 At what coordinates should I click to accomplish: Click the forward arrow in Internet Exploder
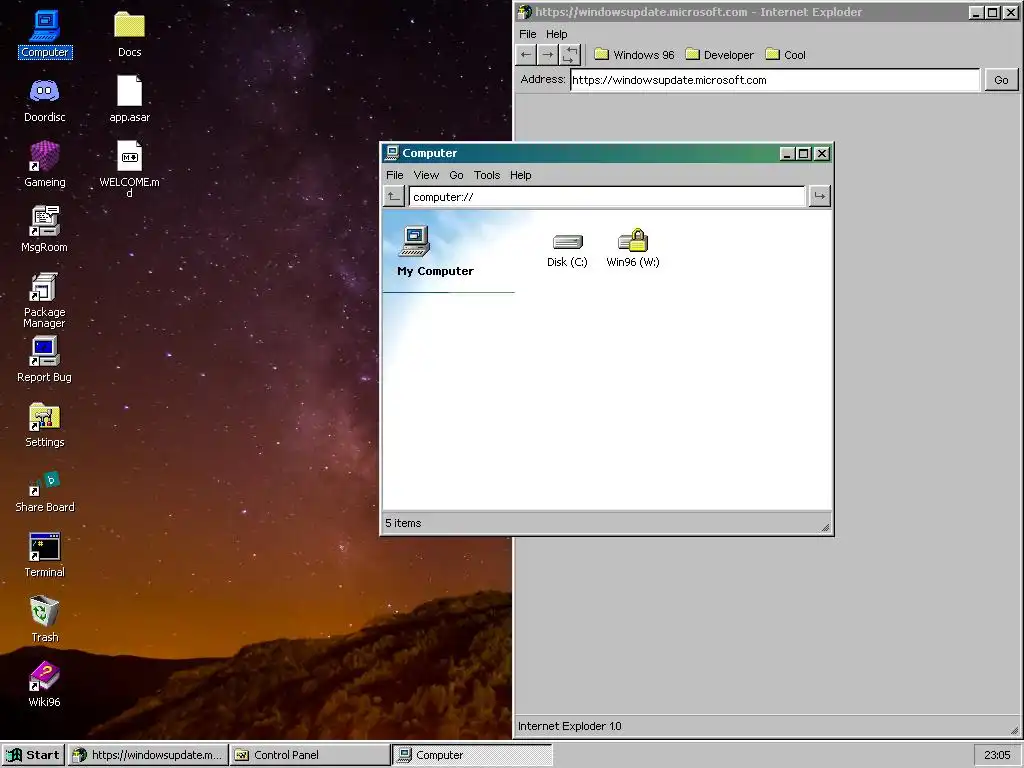(x=548, y=55)
